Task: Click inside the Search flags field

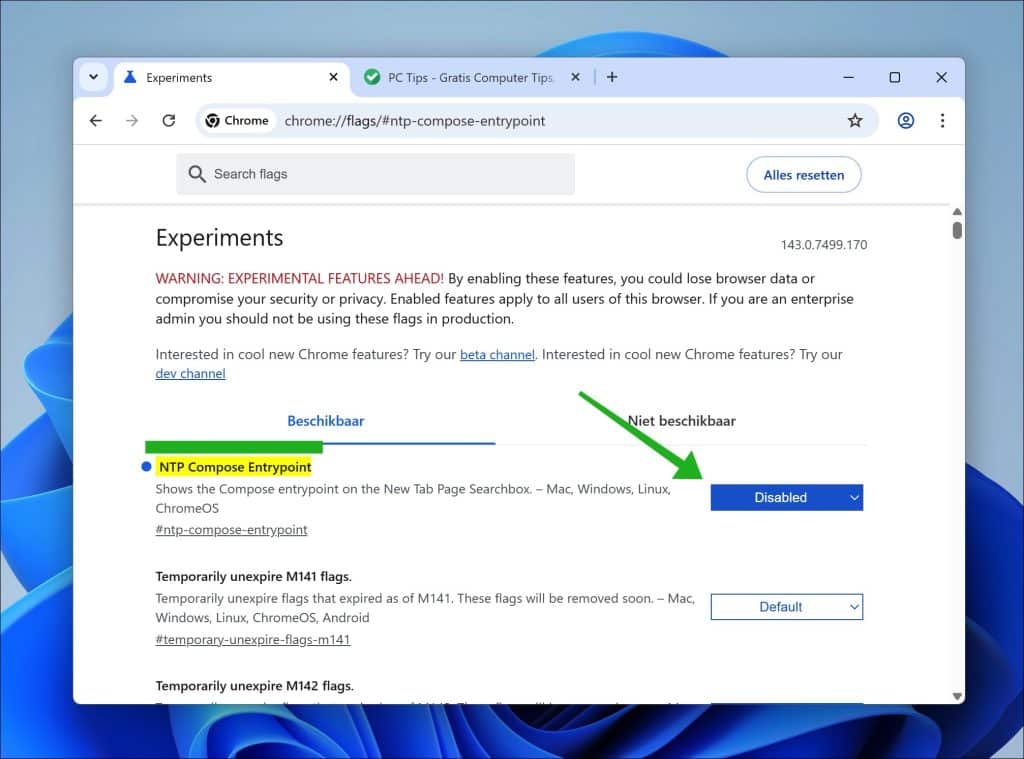Action: click(375, 174)
